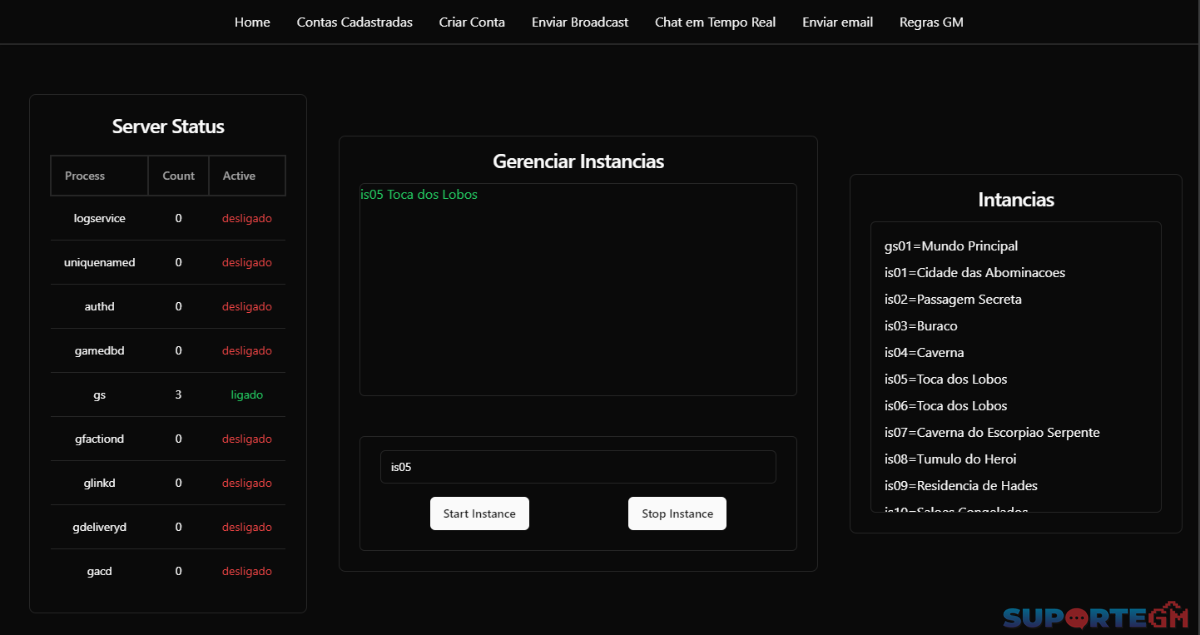The width and height of the screenshot is (1200, 635).
Task: Click the Gerenciar Instancias heading
Action: [578, 161]
